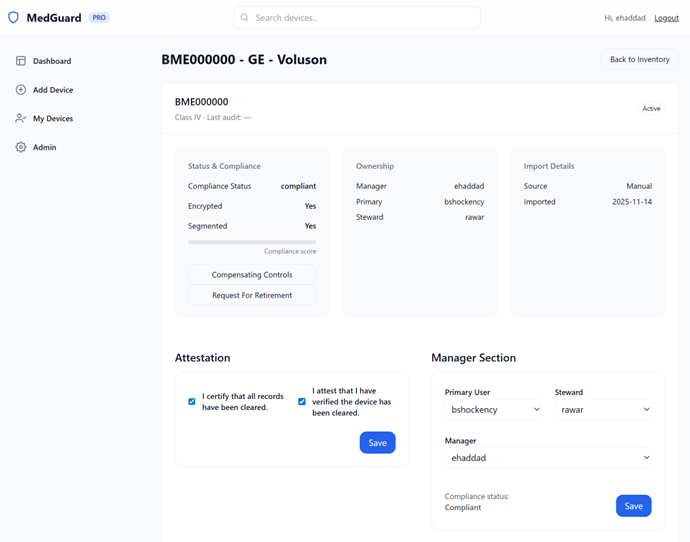Click the Logout link

coord(666,18)
